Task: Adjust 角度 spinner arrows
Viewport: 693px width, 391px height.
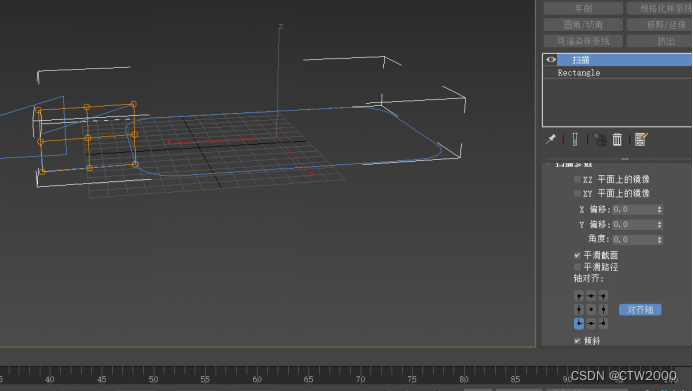Action: [659, 239]
